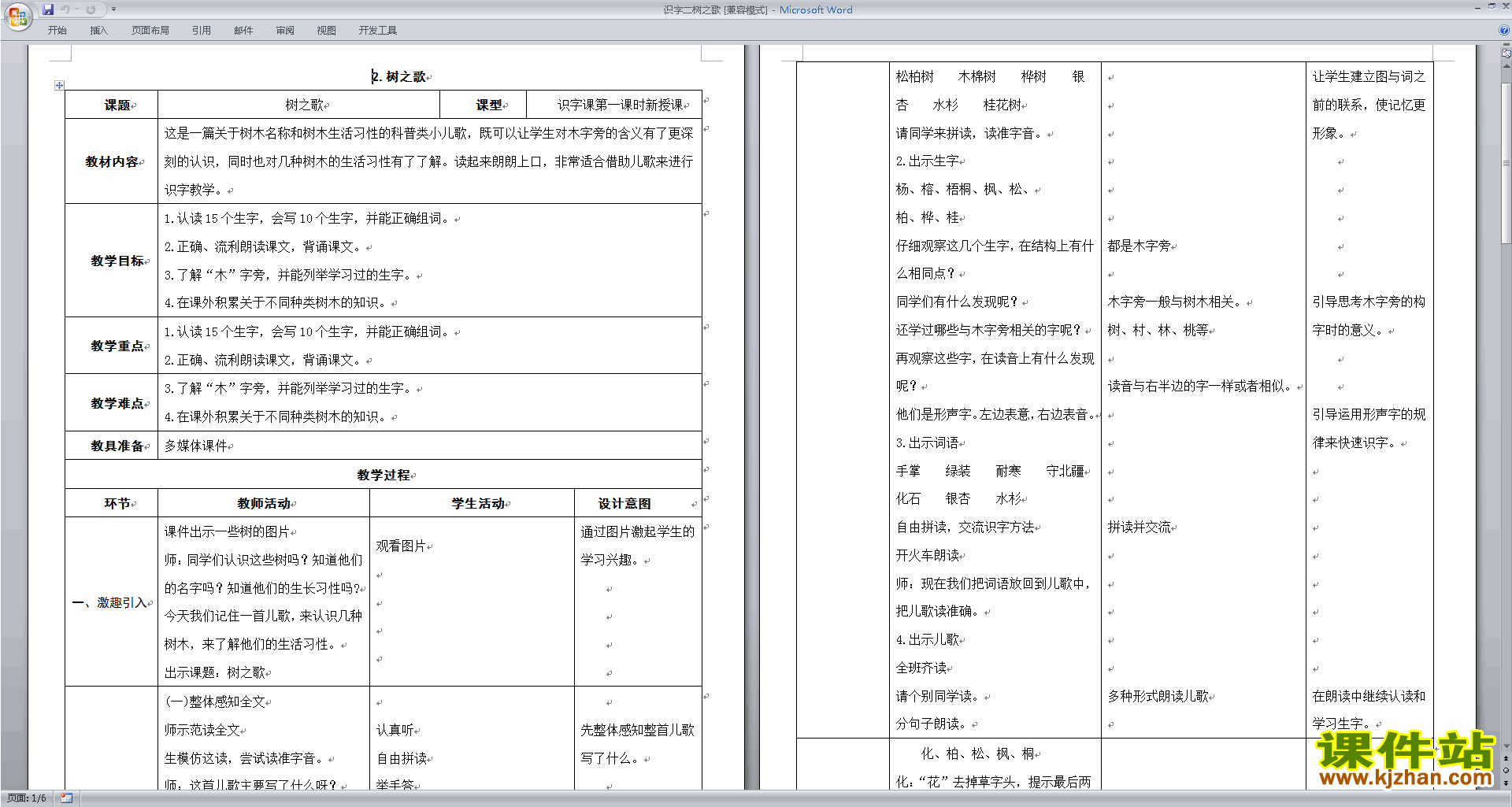This screenshot has width=1512, height=807.
Task: Click the 教材内容 row label
Action: point(112,161)
